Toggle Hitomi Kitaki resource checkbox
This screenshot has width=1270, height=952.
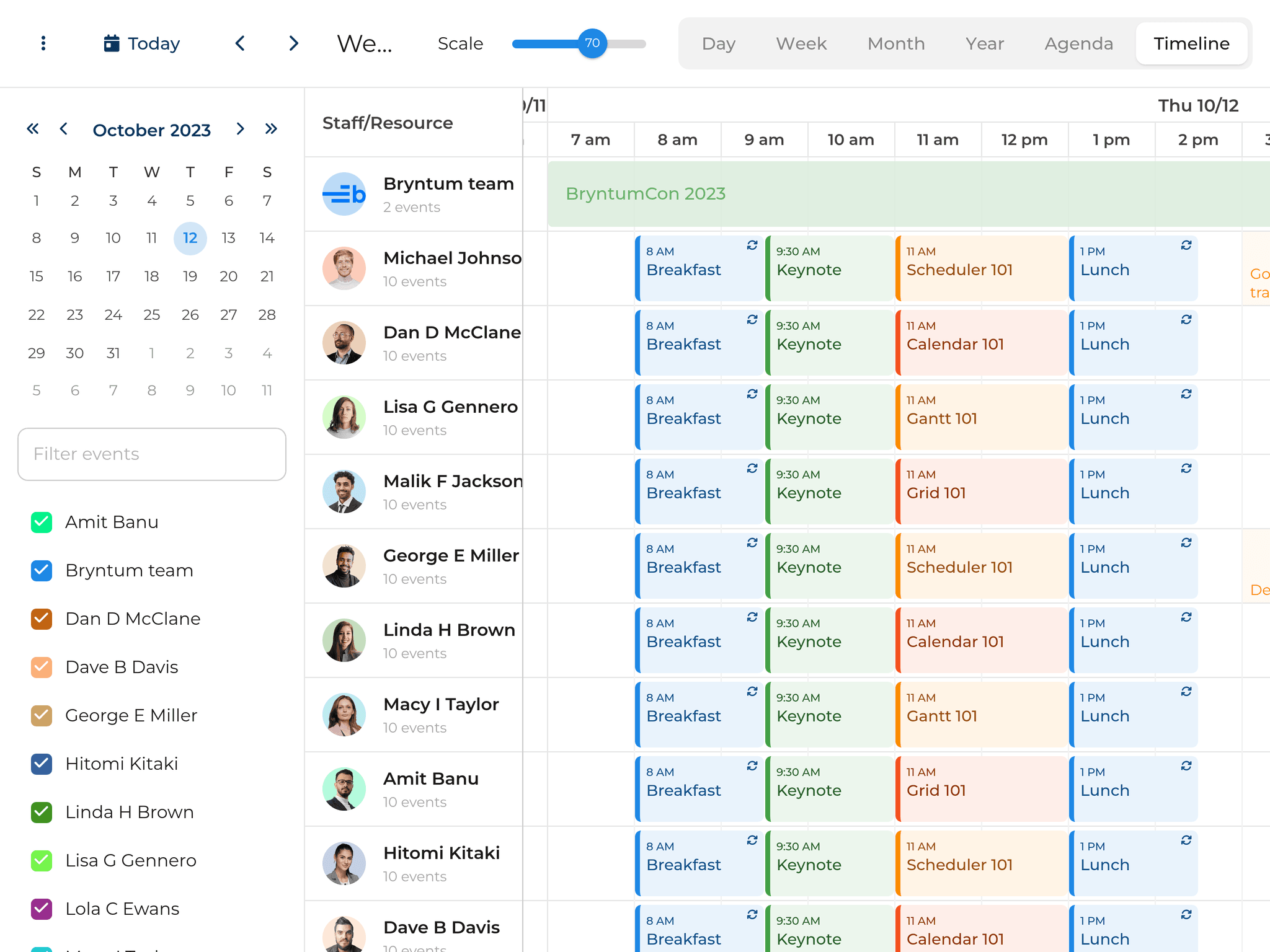(42, 764)
